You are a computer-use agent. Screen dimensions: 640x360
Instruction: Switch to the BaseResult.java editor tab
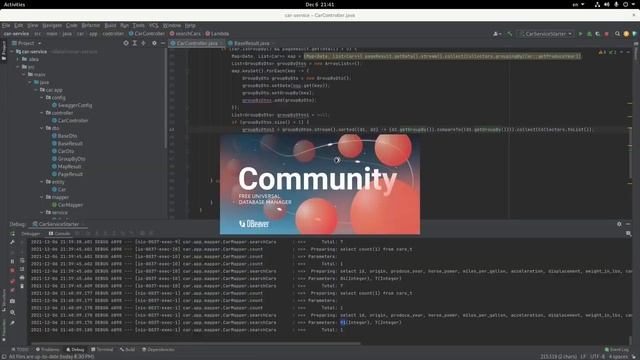click(251, 43)
